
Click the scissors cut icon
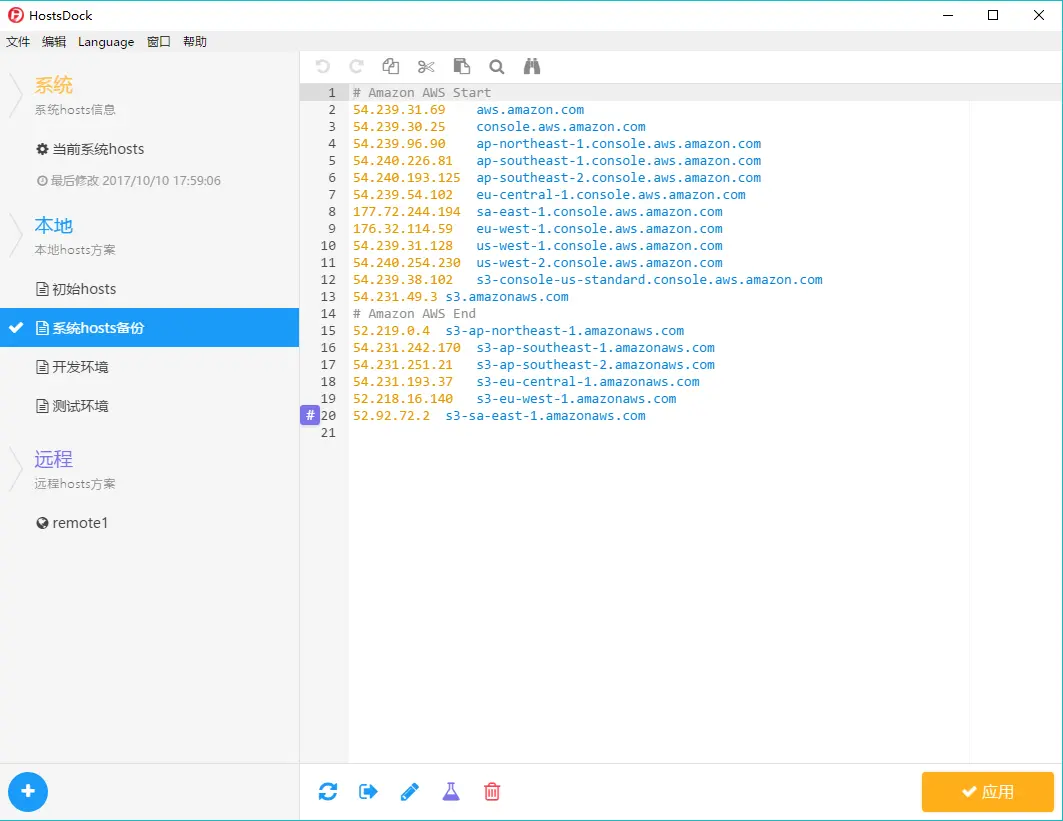coord(426,66)
